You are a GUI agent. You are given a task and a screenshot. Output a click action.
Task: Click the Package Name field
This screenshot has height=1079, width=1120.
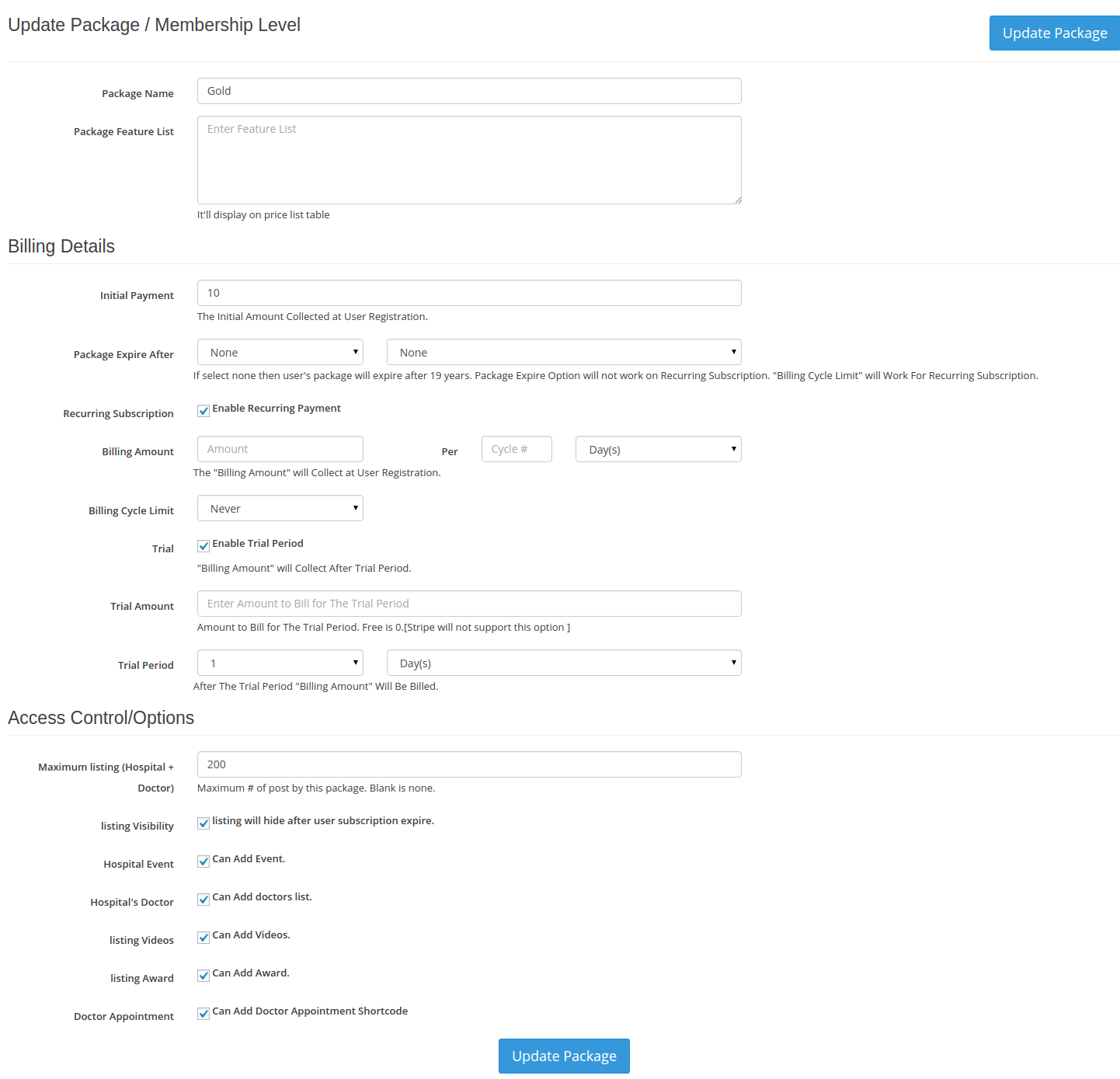[x=469, y=91]
